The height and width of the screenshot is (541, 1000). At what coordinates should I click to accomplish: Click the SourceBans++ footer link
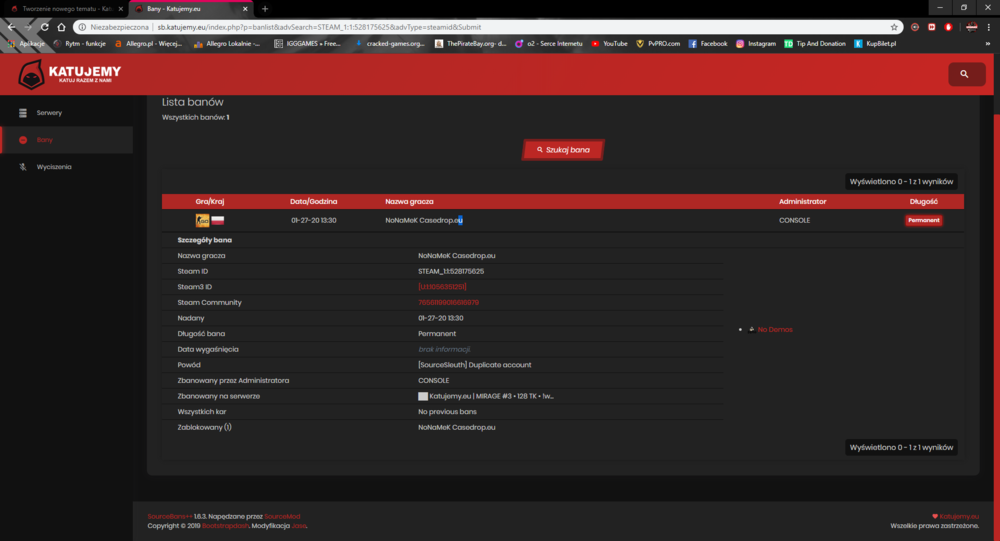(170, 517)
